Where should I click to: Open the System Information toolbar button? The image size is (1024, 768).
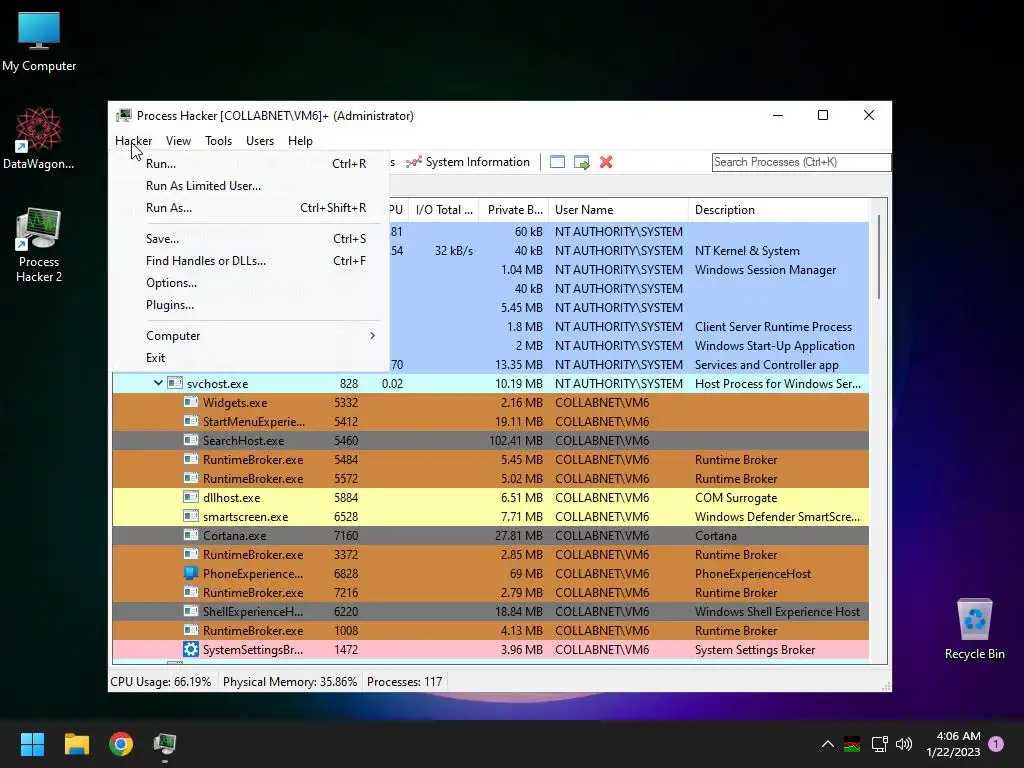(468, 162)
